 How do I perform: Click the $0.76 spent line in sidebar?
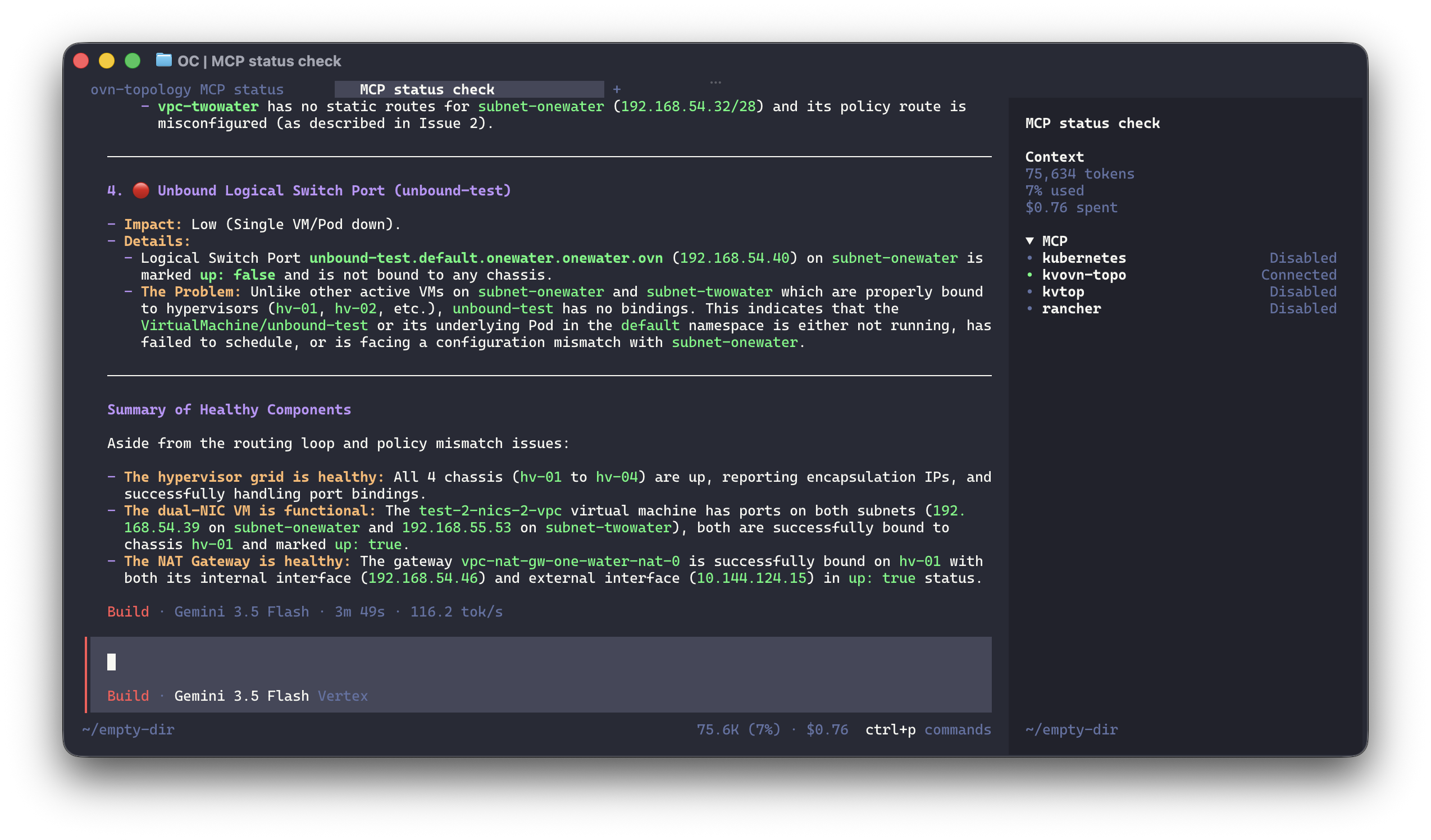[1071, 208]
